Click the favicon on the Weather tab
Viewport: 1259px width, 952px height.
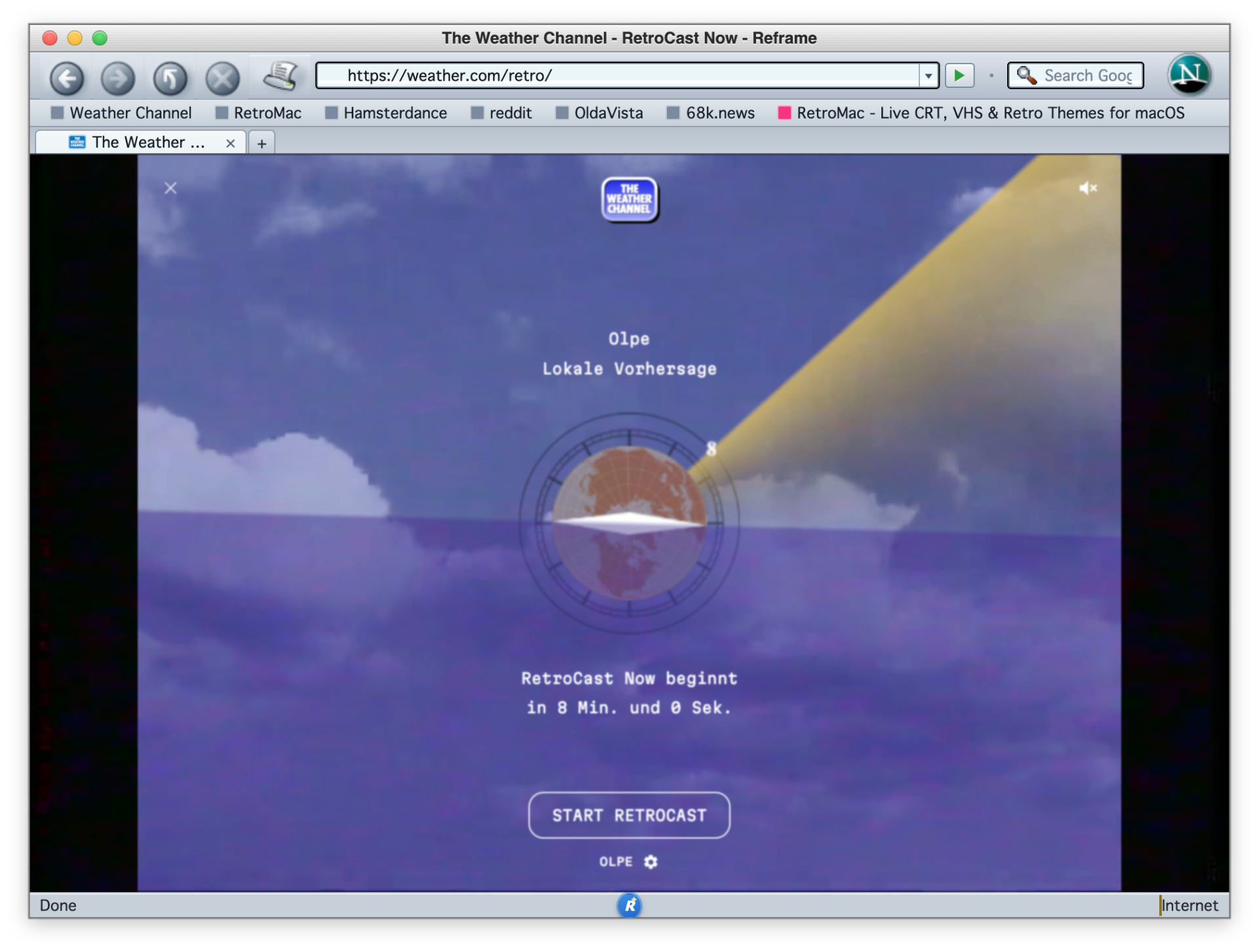(x=77, y=142)
